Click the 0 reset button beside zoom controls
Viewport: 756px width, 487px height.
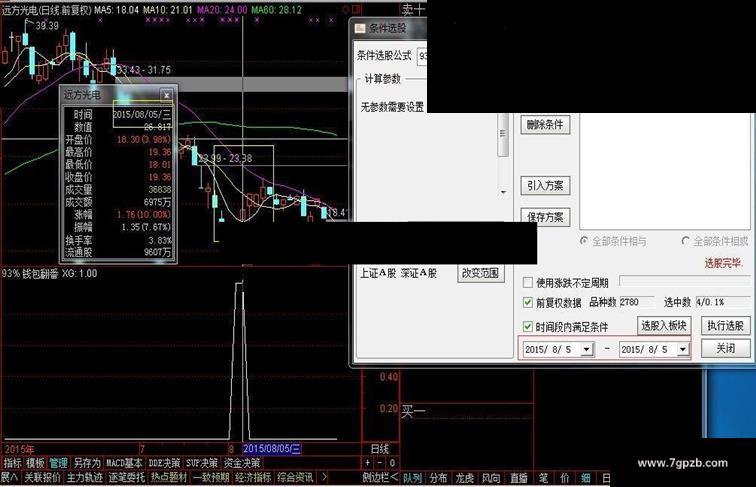click(392, 463)
